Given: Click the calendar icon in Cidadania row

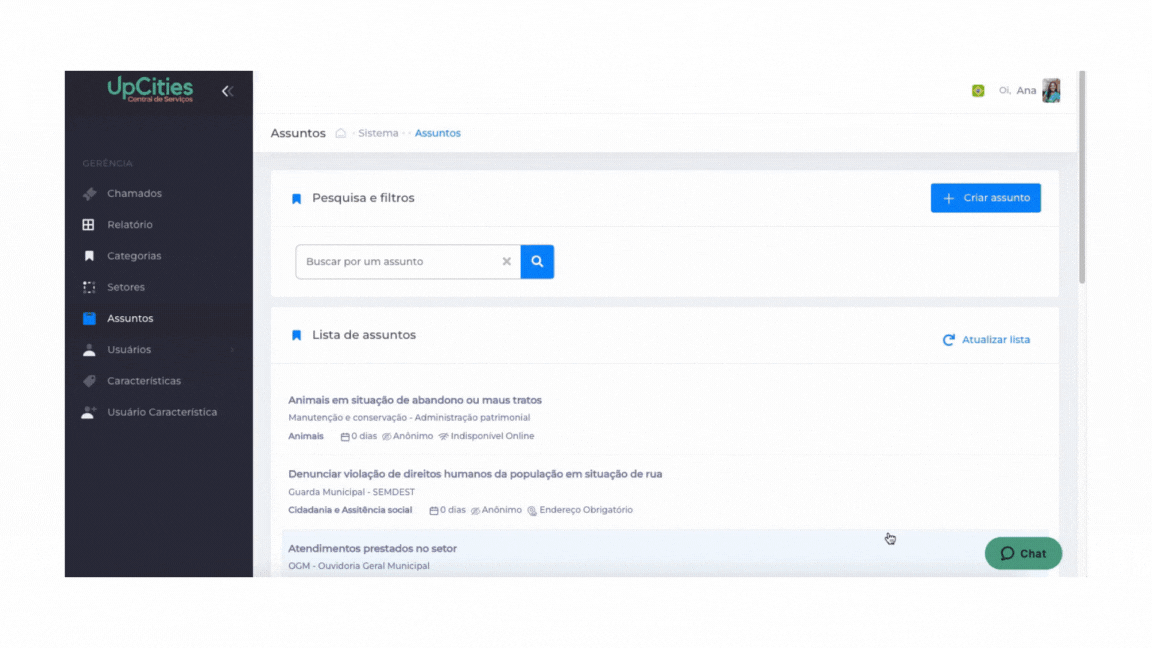Looking at the screenshot, I should [x=433, y=511].
